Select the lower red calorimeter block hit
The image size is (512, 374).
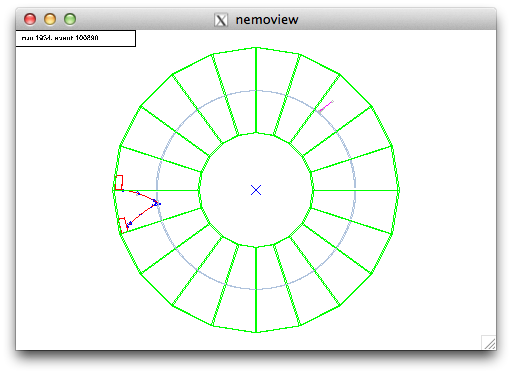click(123, 225)
